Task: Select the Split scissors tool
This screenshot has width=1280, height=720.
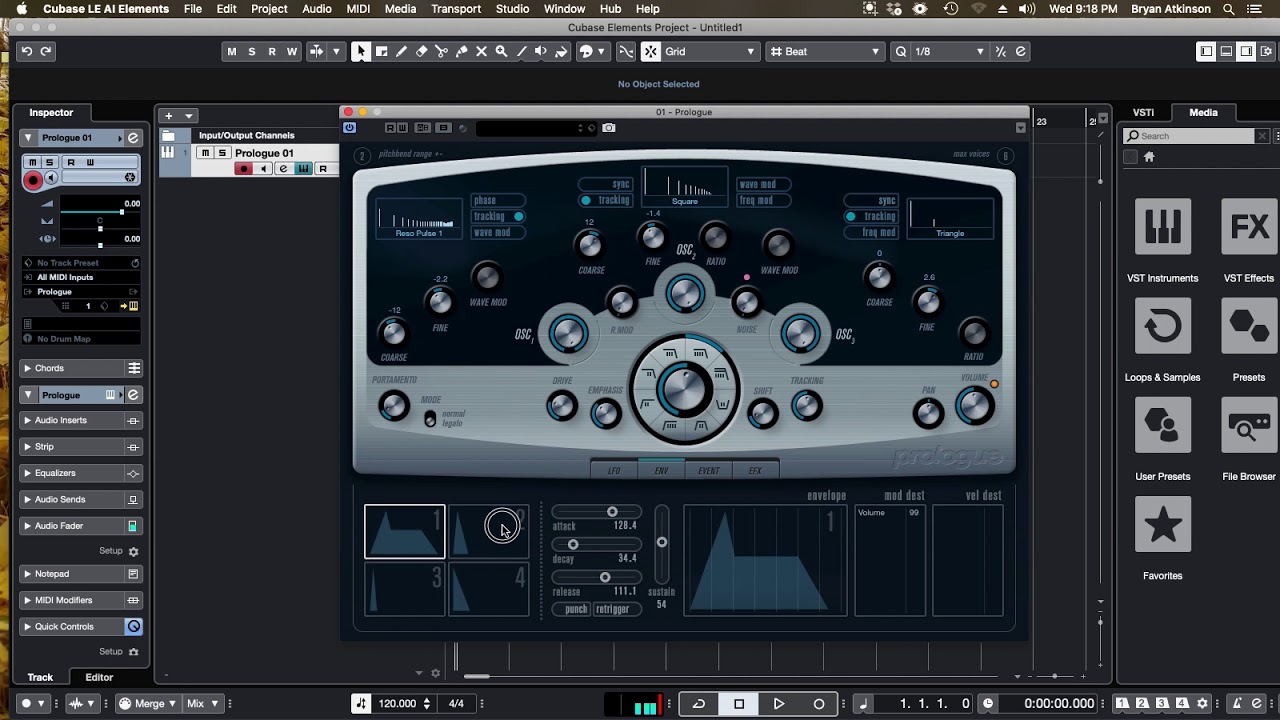Action: 441,51
